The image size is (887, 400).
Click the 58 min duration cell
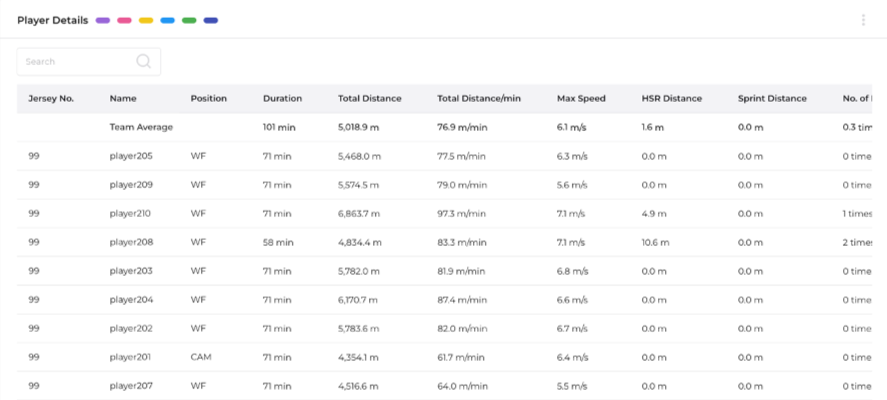tap(278, 242)
